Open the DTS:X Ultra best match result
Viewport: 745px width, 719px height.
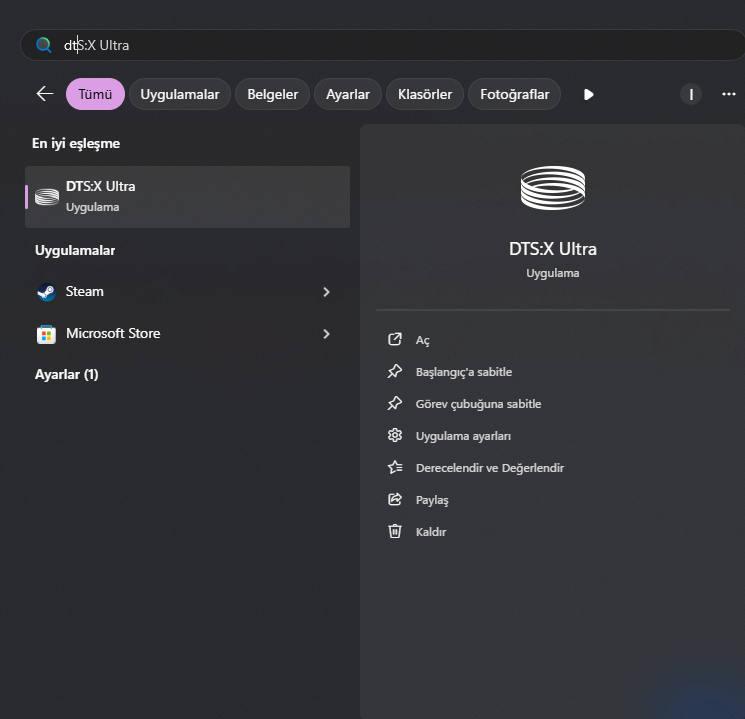coord(188,197)
